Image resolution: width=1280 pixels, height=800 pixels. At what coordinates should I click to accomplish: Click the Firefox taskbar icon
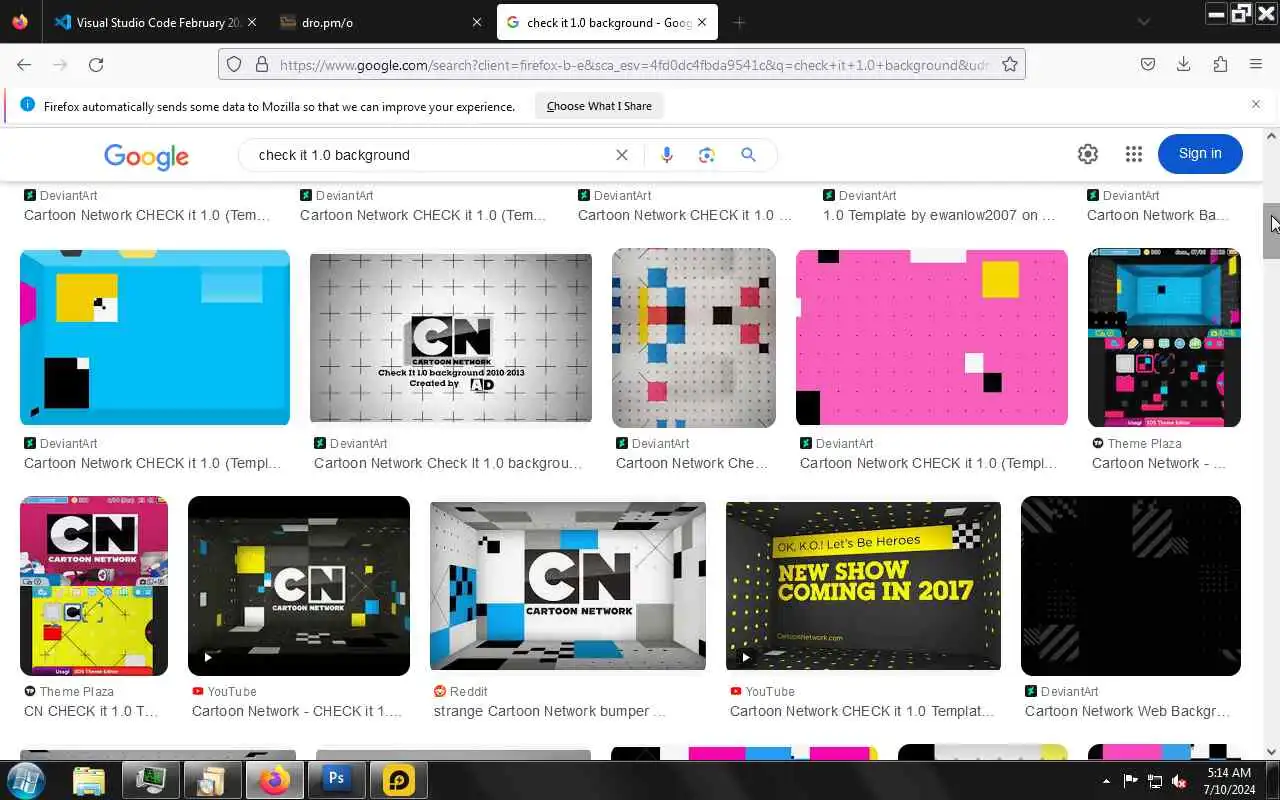(274, 779)
